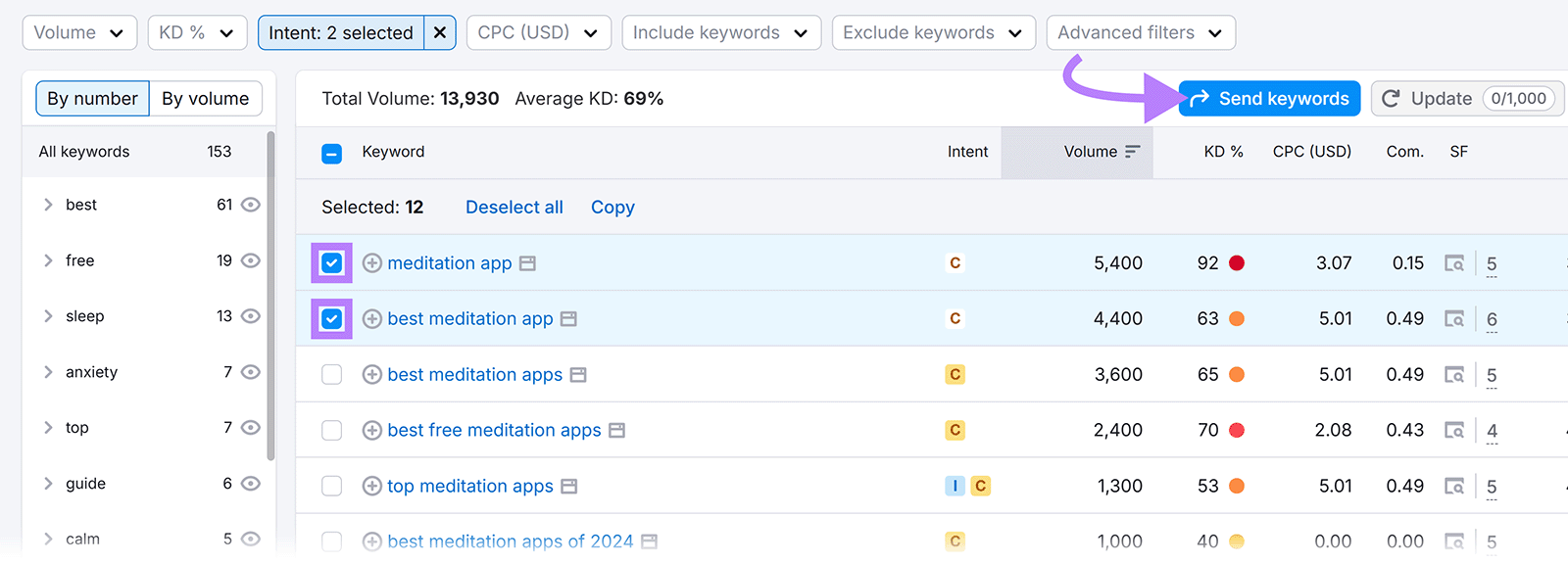
Task: Toggle the select-all checkbox in header
Action: [332, 153]
